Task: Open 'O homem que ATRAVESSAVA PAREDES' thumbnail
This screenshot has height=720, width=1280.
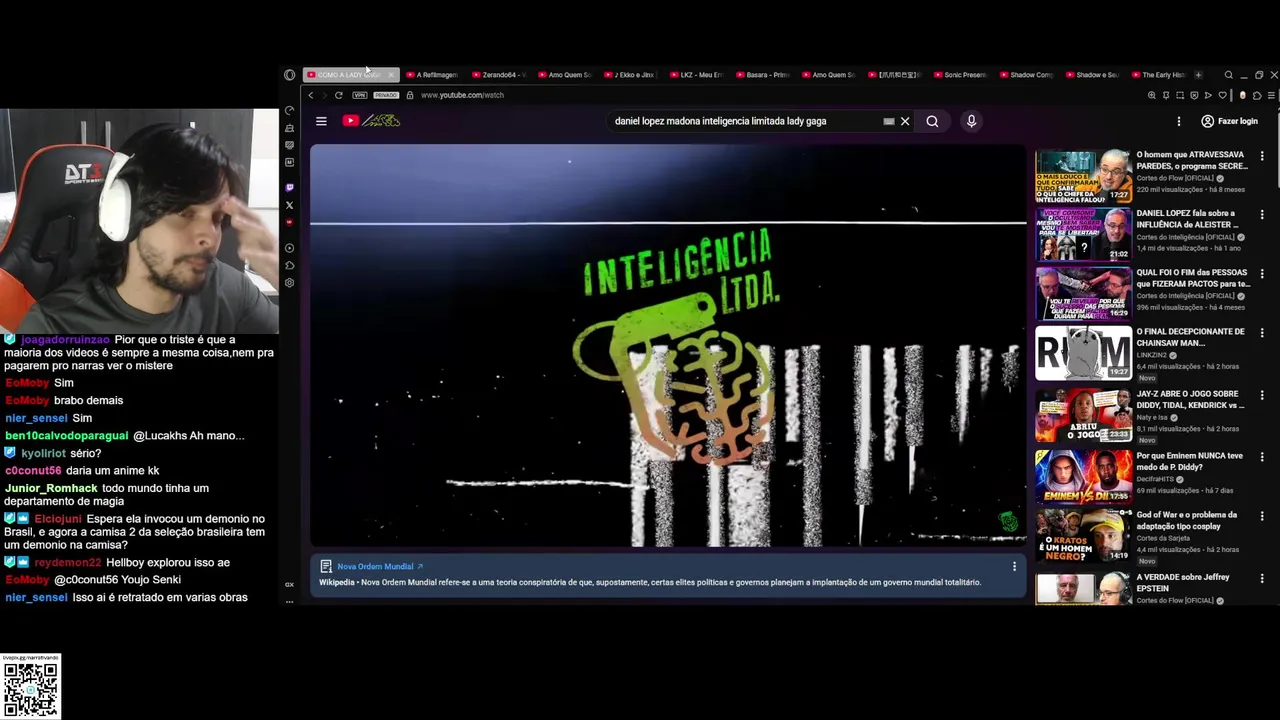Action: pos(1083,177)
